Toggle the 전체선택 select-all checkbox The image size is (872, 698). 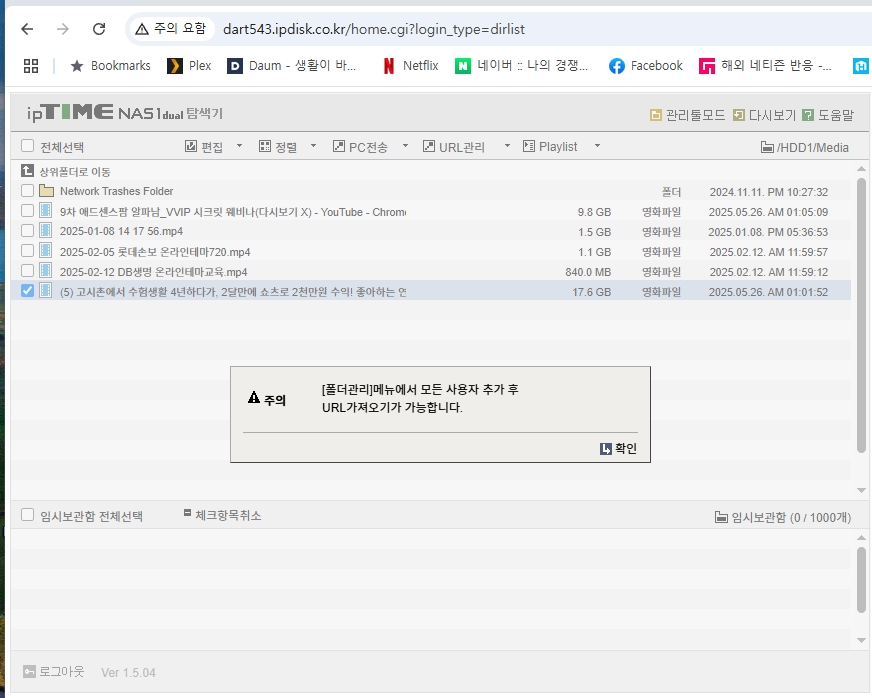[27, 146]
